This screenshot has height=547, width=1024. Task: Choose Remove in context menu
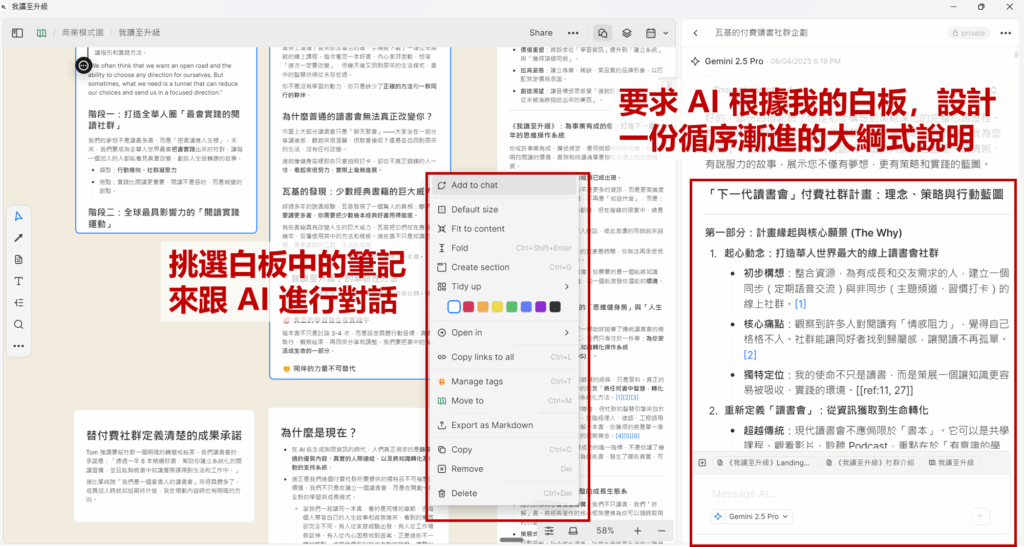coord(504,469)
